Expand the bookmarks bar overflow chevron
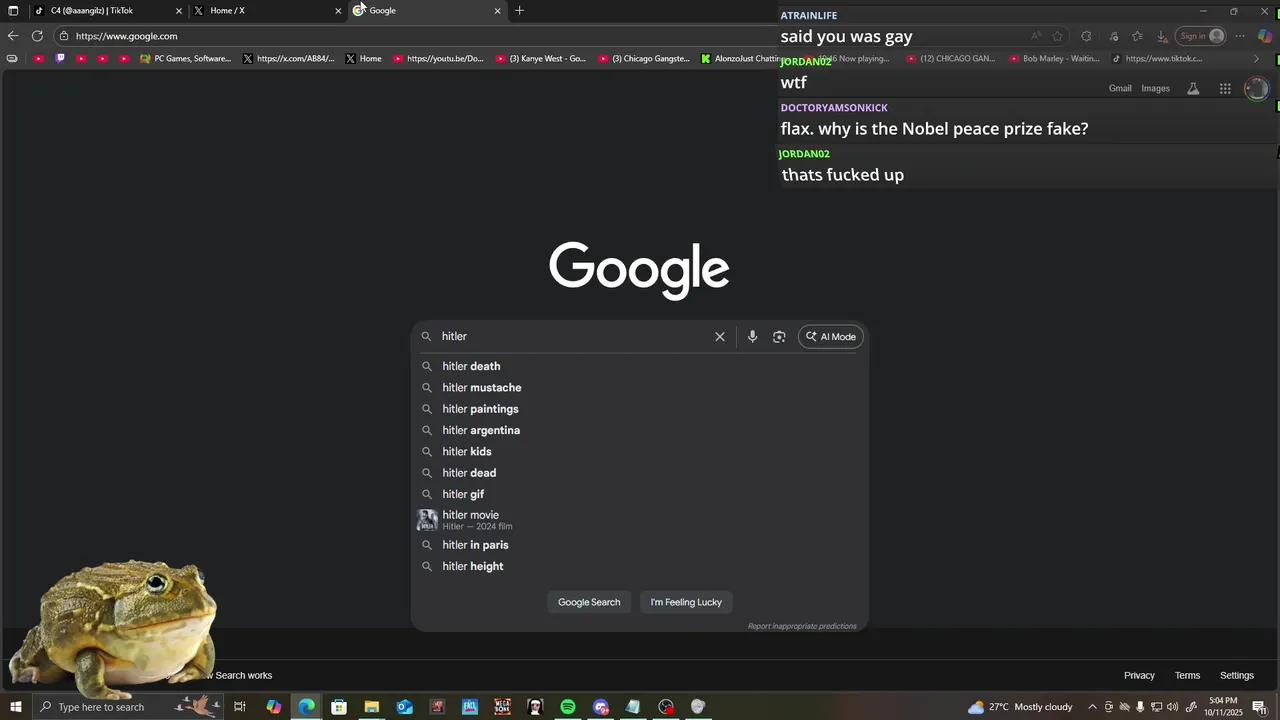This screenshot has height=720, width=1280. (x=1257, y=58)
